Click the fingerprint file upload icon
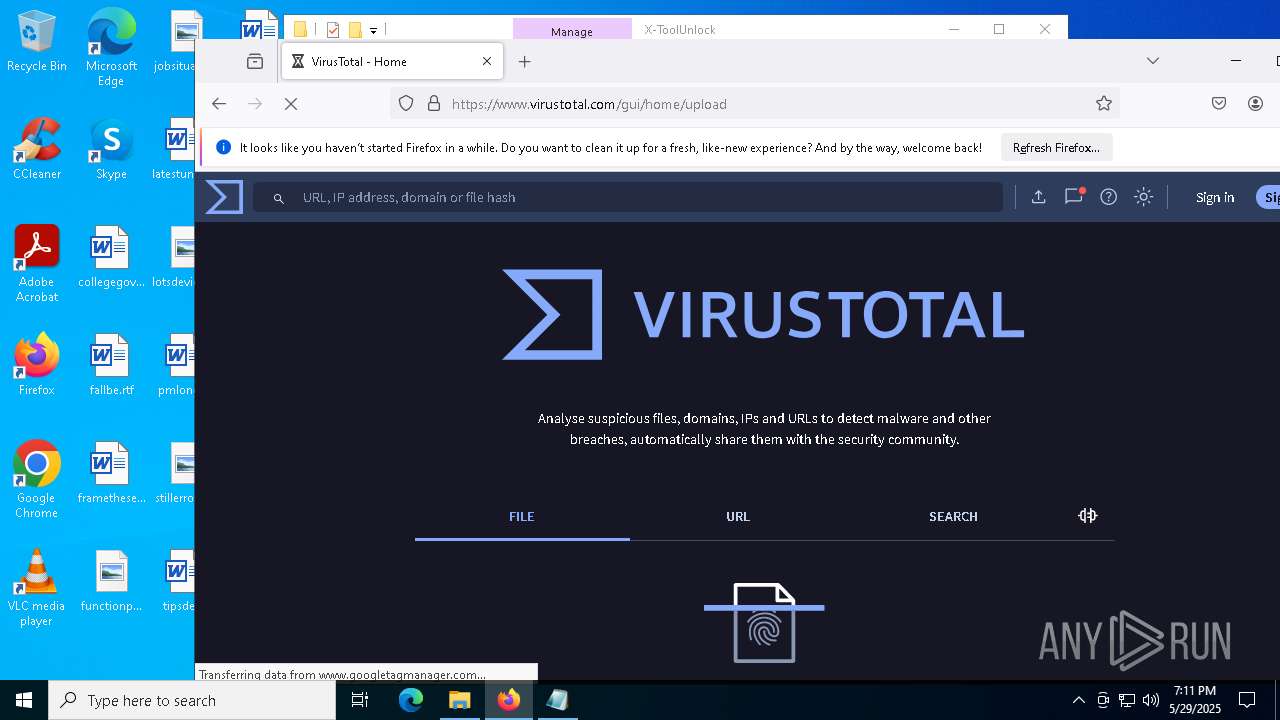This screenshot has width=1280, height=720. coord(764,622)
